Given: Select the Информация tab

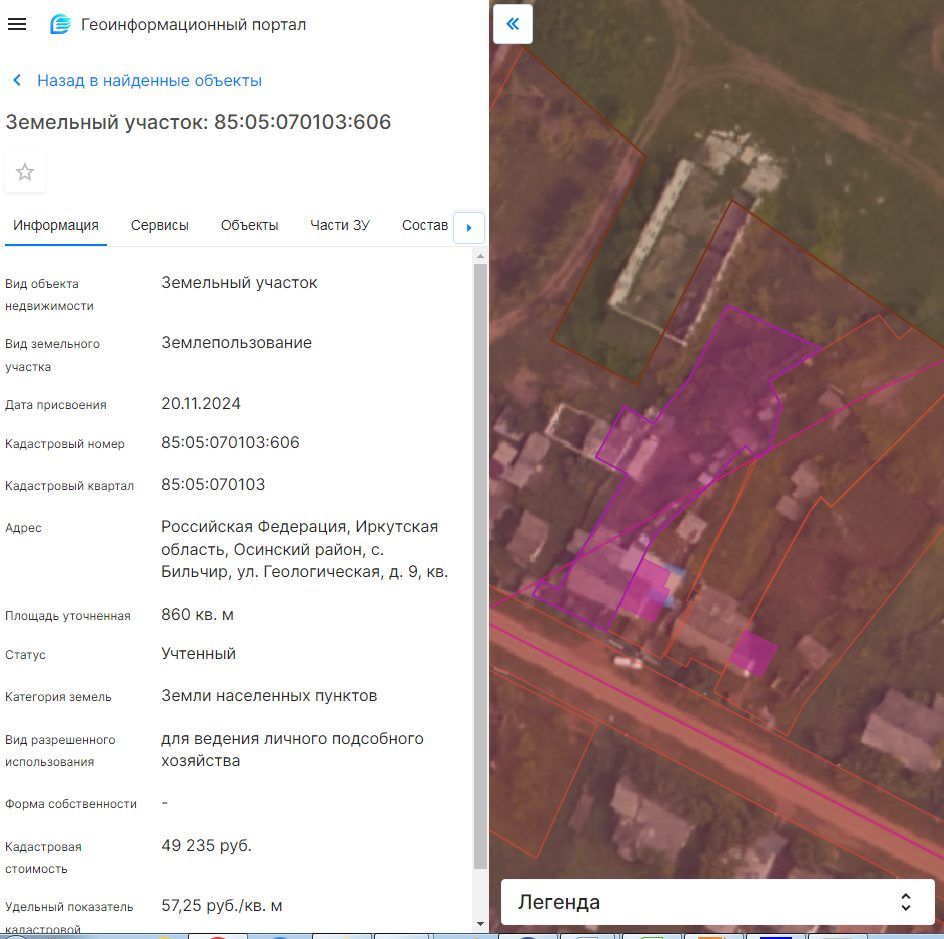Looking at the screenshot, I should pos(56,225).
